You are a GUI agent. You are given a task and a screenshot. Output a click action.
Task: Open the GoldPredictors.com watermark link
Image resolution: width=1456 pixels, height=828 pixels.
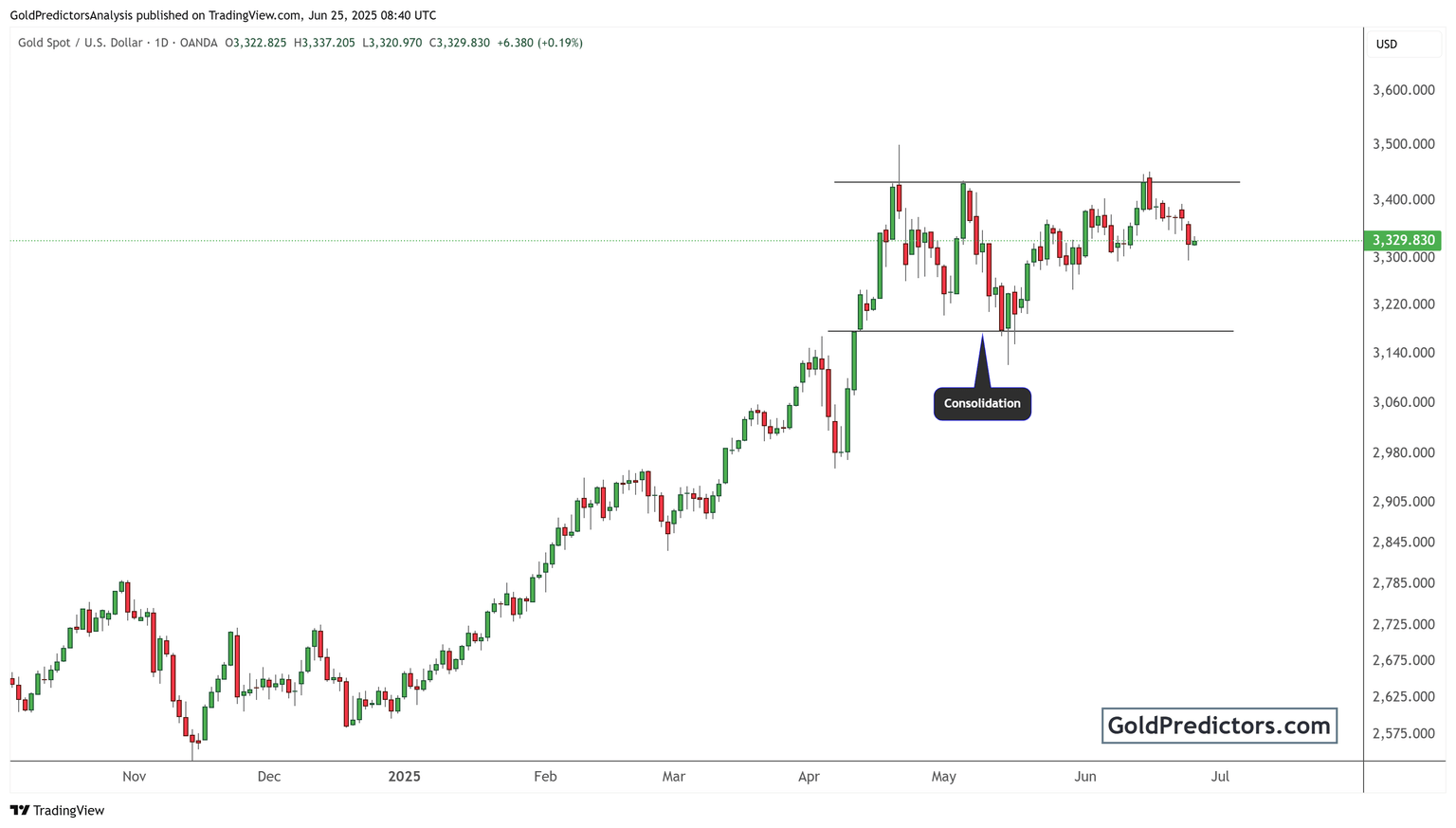pyautogui.click(x=1219, y=727)
